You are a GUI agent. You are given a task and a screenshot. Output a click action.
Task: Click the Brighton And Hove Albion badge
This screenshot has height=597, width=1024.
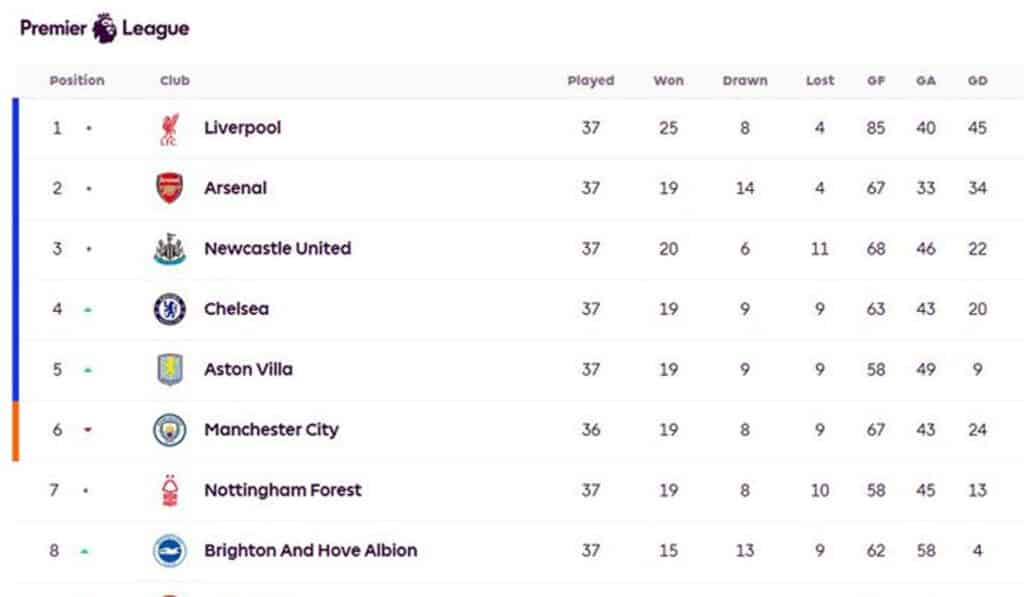coord(170,551)
